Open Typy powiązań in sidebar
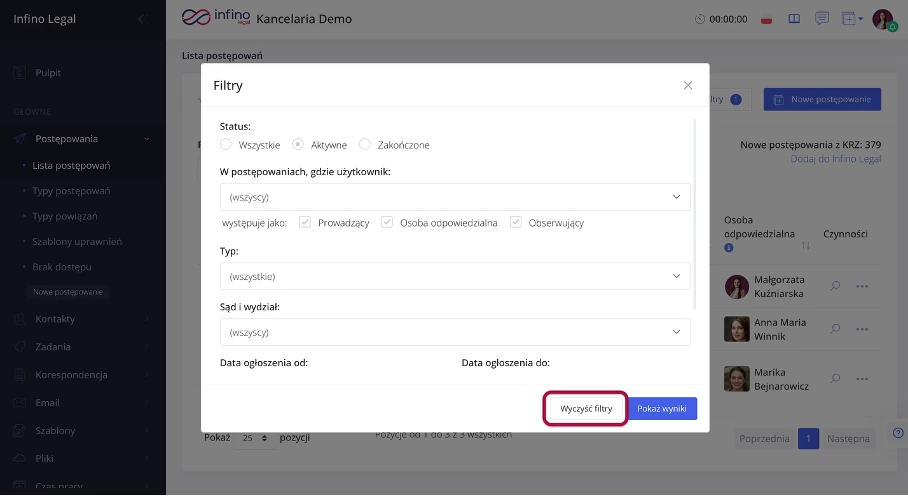908x496 pixels. (65, 216)
